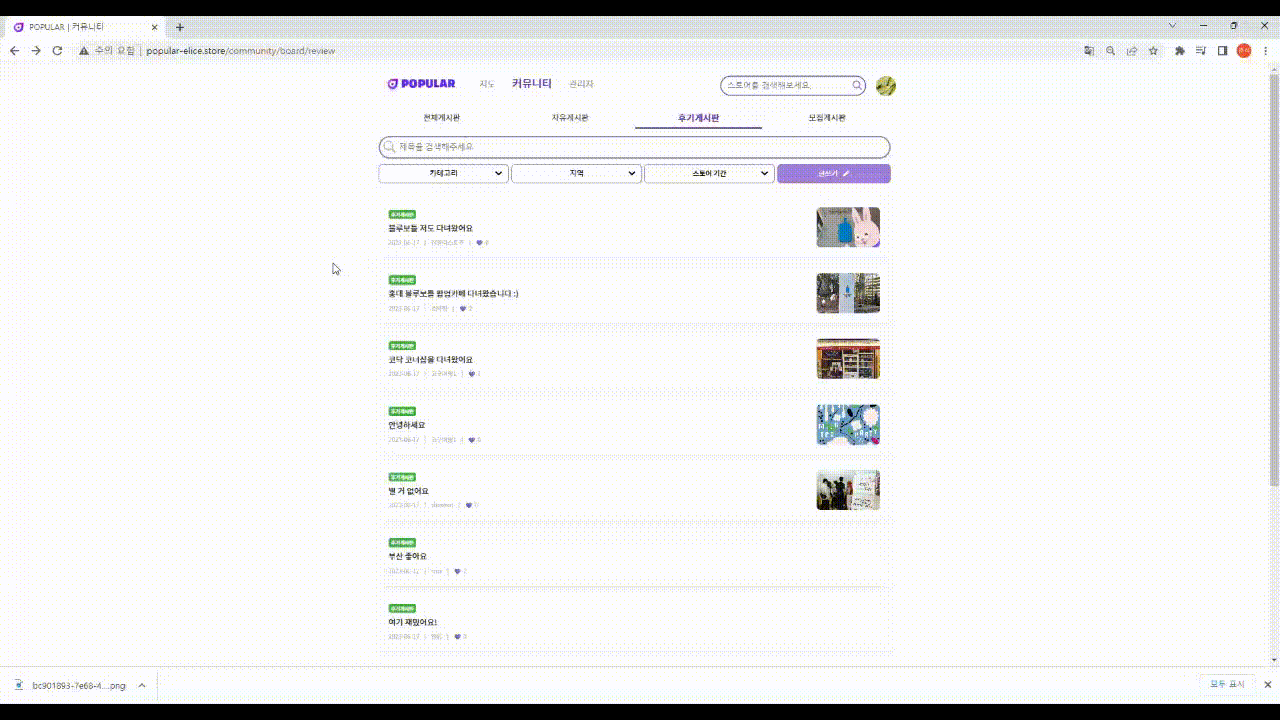Expand the 스토어 기간 dropdown
Screen dimensions: 1280x720
[709, 174]
